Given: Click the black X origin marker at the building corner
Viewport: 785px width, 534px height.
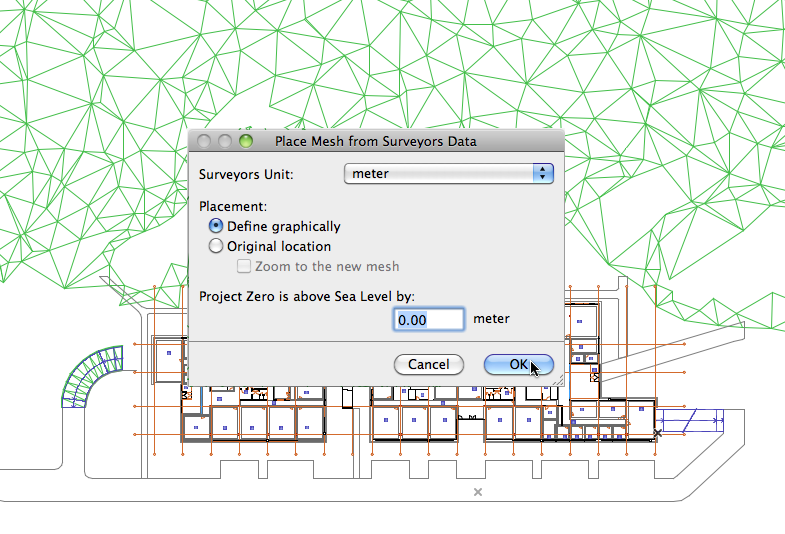Looking at the screenshot, I should (657, 432).
